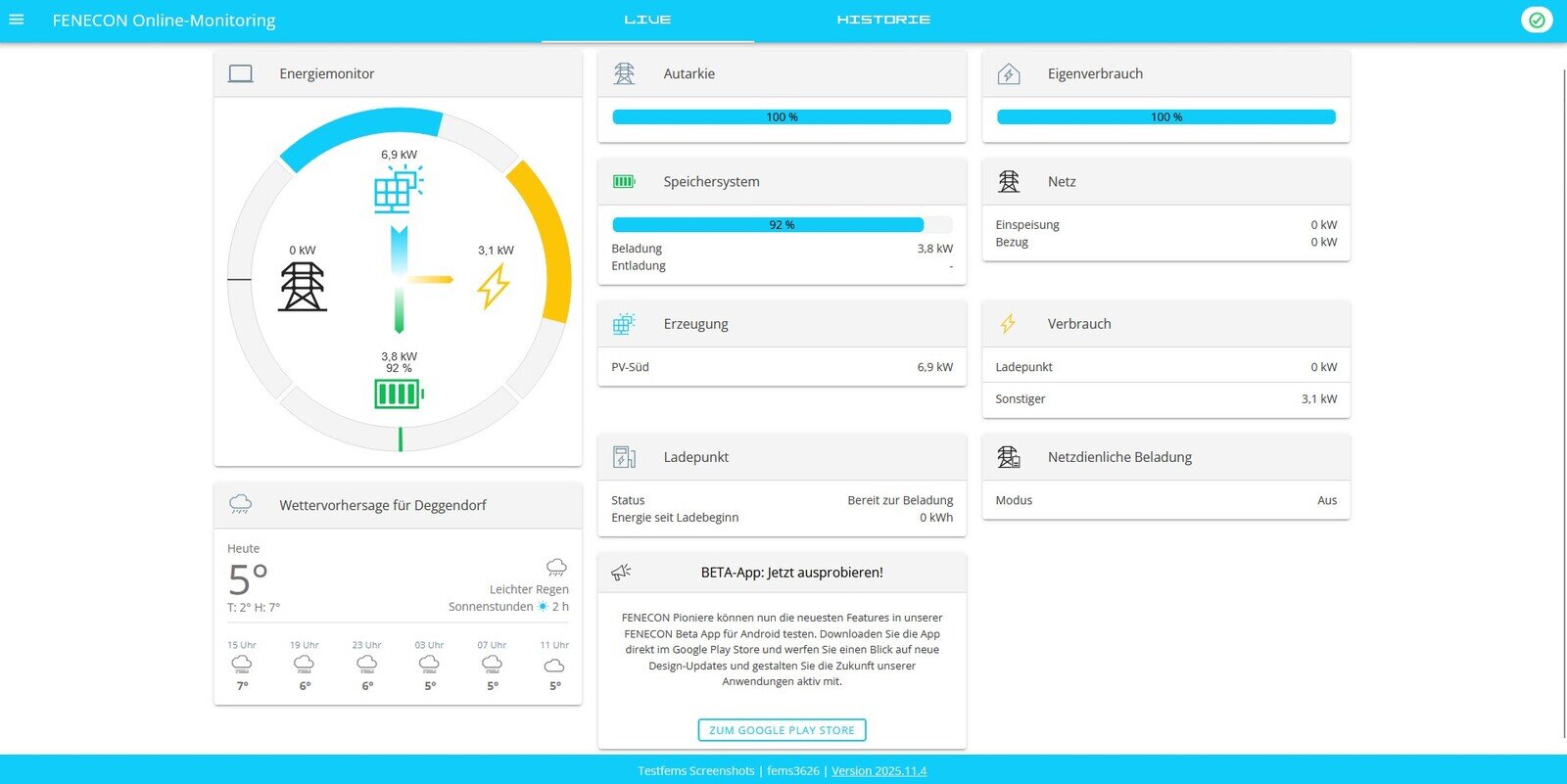Open the Version 2025.11.4 link
This screenshot has height=784, width=1567.
point(878,771)
